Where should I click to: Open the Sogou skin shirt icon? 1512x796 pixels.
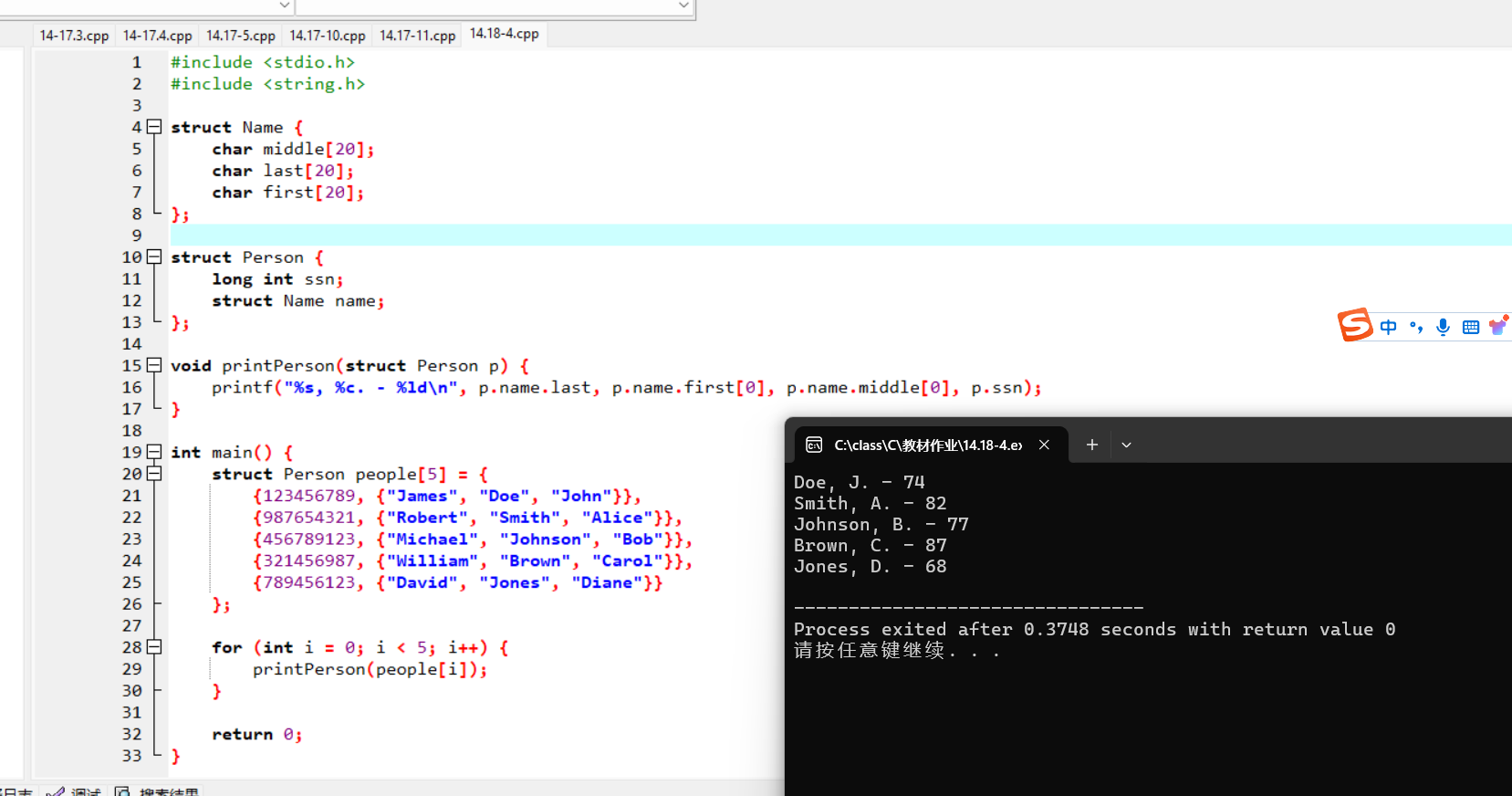[x=1497, y=326]
